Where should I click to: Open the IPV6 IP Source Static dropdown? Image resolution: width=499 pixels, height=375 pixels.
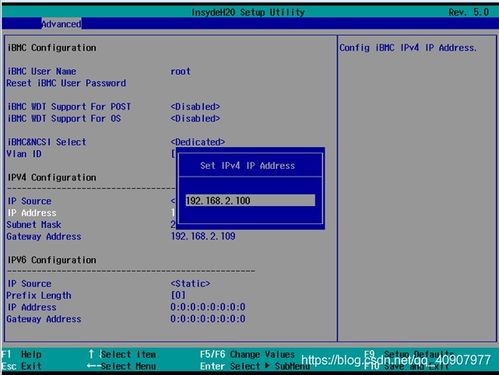pyautogui.click(x=190, y=284)
